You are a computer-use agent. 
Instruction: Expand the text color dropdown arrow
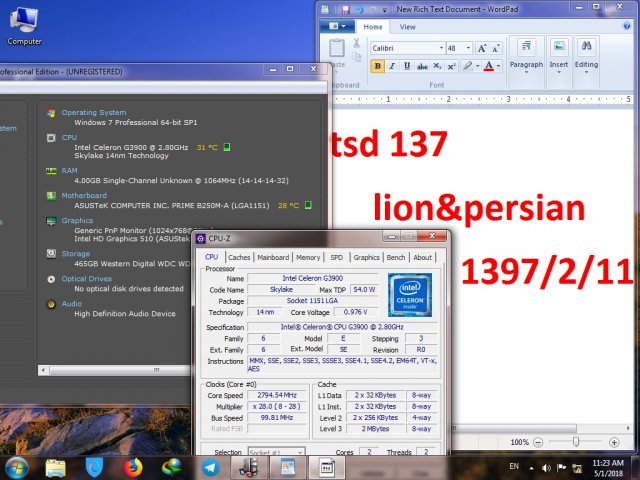point(500,66)
